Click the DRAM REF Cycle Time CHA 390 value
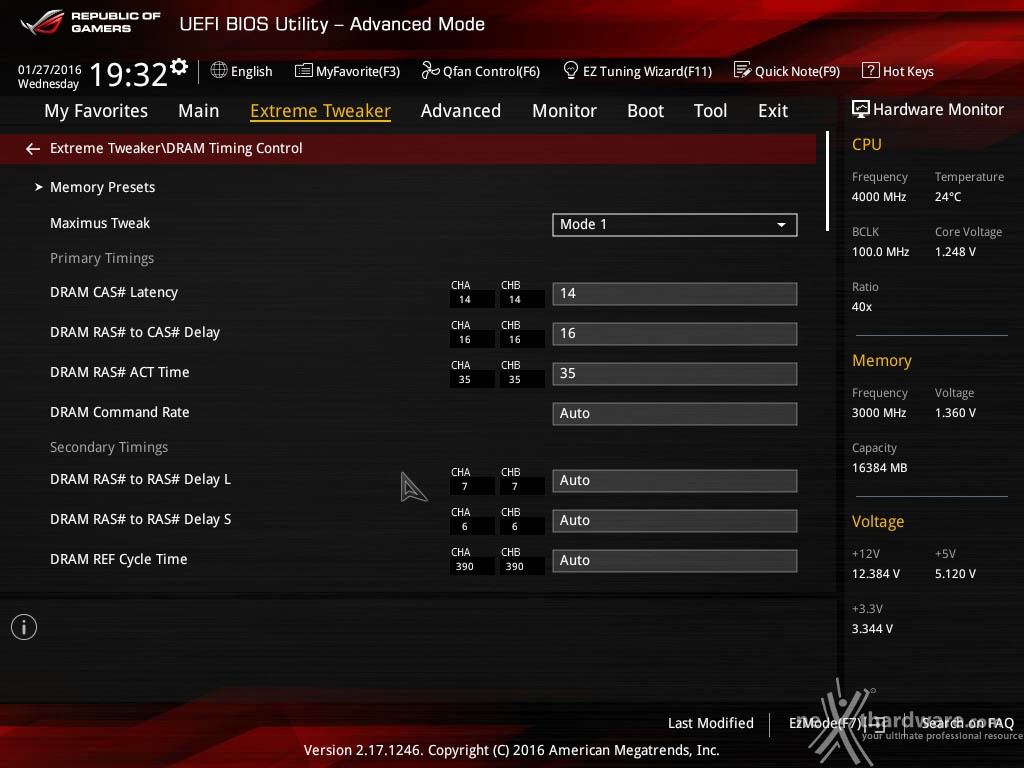 point(464,567)
